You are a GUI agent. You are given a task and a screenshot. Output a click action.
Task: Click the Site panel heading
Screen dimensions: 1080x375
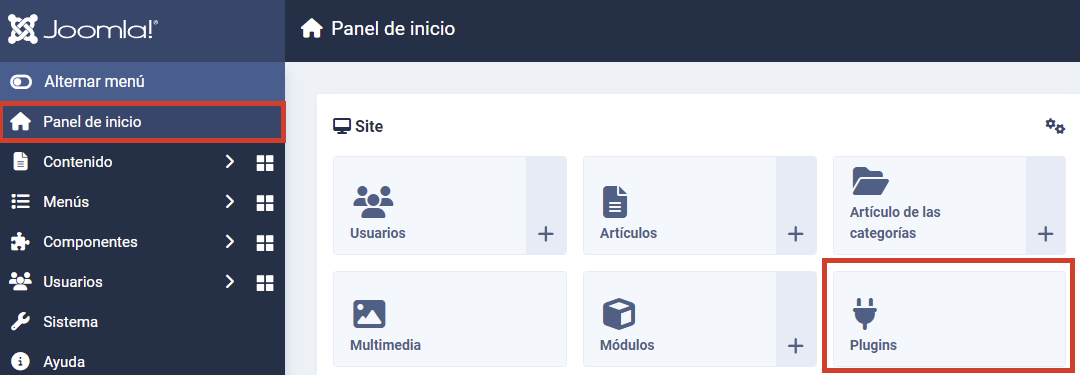[x=369, y=126]
